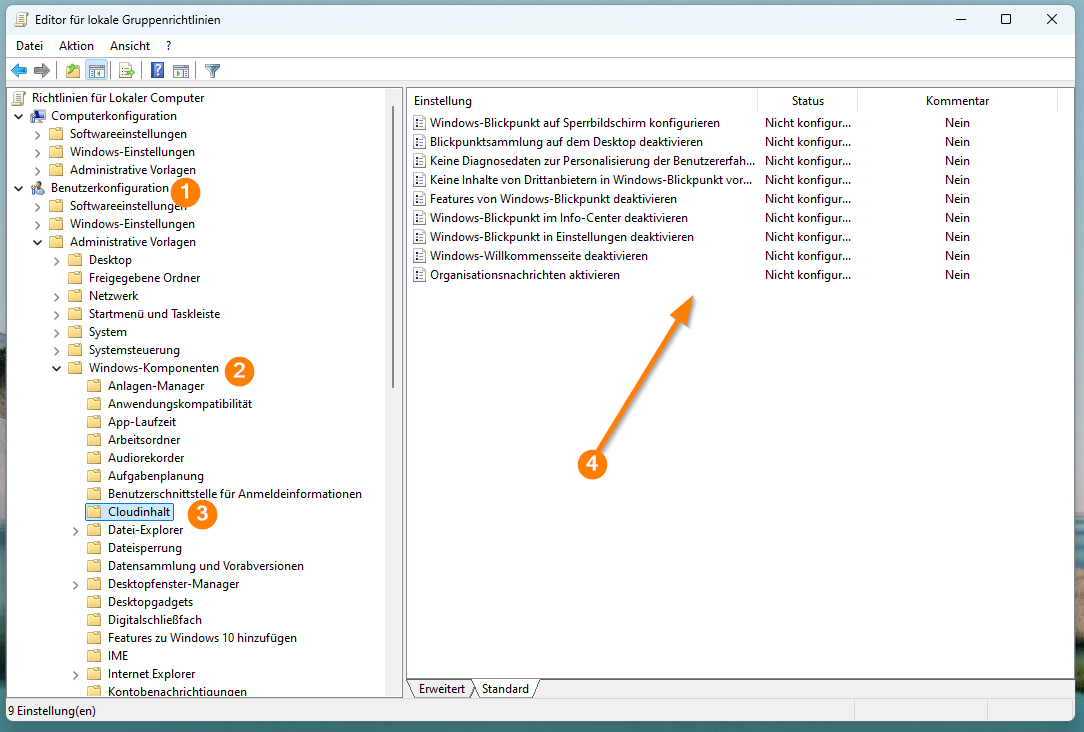Open the Ansicht menu
The image size is (1084, 732).
click(130, 46)
